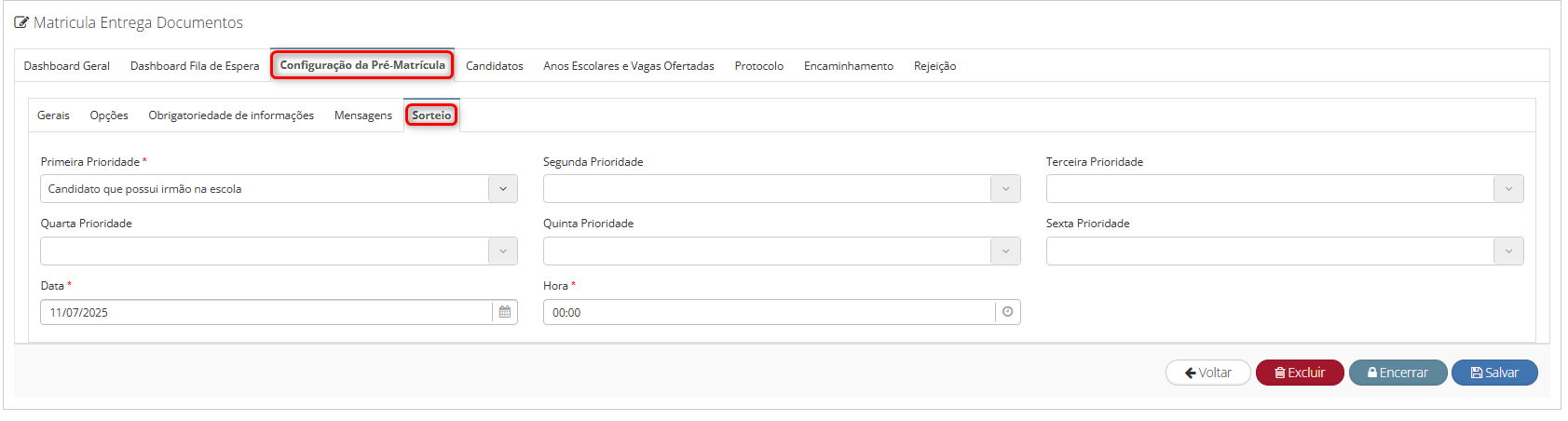
Task: Open the Quarta Prioridade dropdown
Action: (279, 251)
